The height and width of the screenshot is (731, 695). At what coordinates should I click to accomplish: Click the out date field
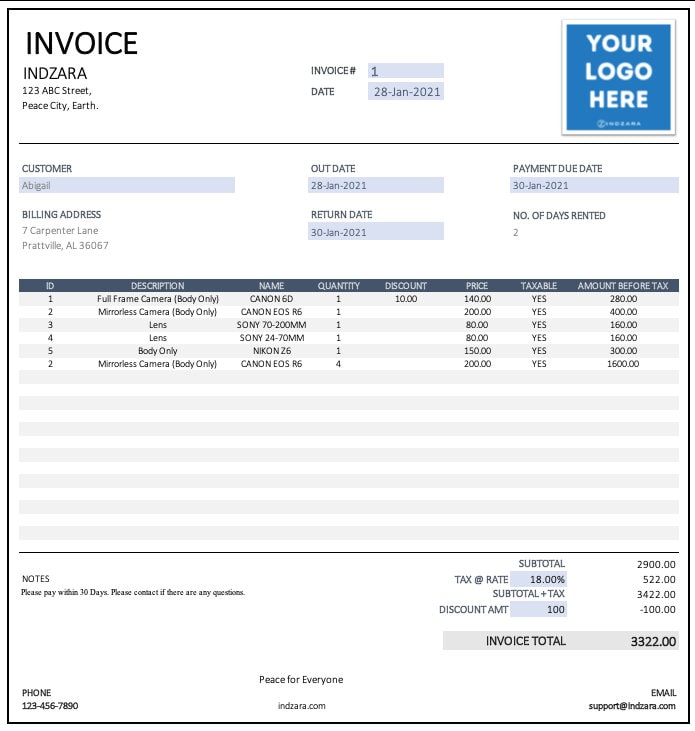coord(376,185)
